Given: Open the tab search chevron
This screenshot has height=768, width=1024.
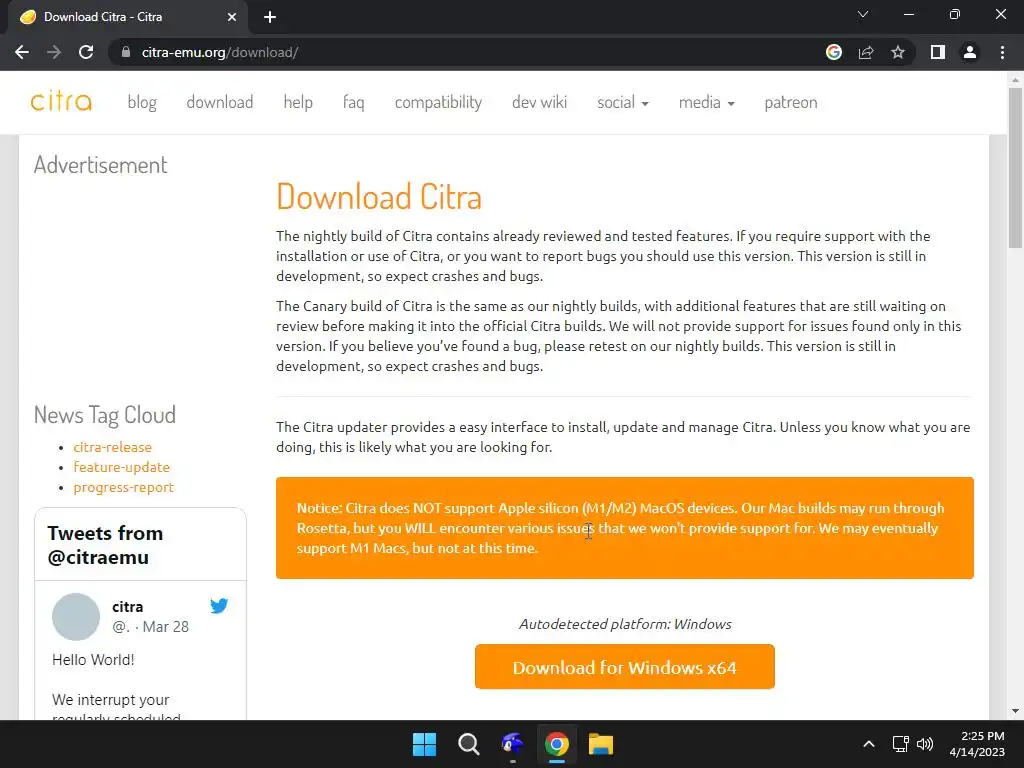Looking at the screenshot, I should click(x=863, y=14).
